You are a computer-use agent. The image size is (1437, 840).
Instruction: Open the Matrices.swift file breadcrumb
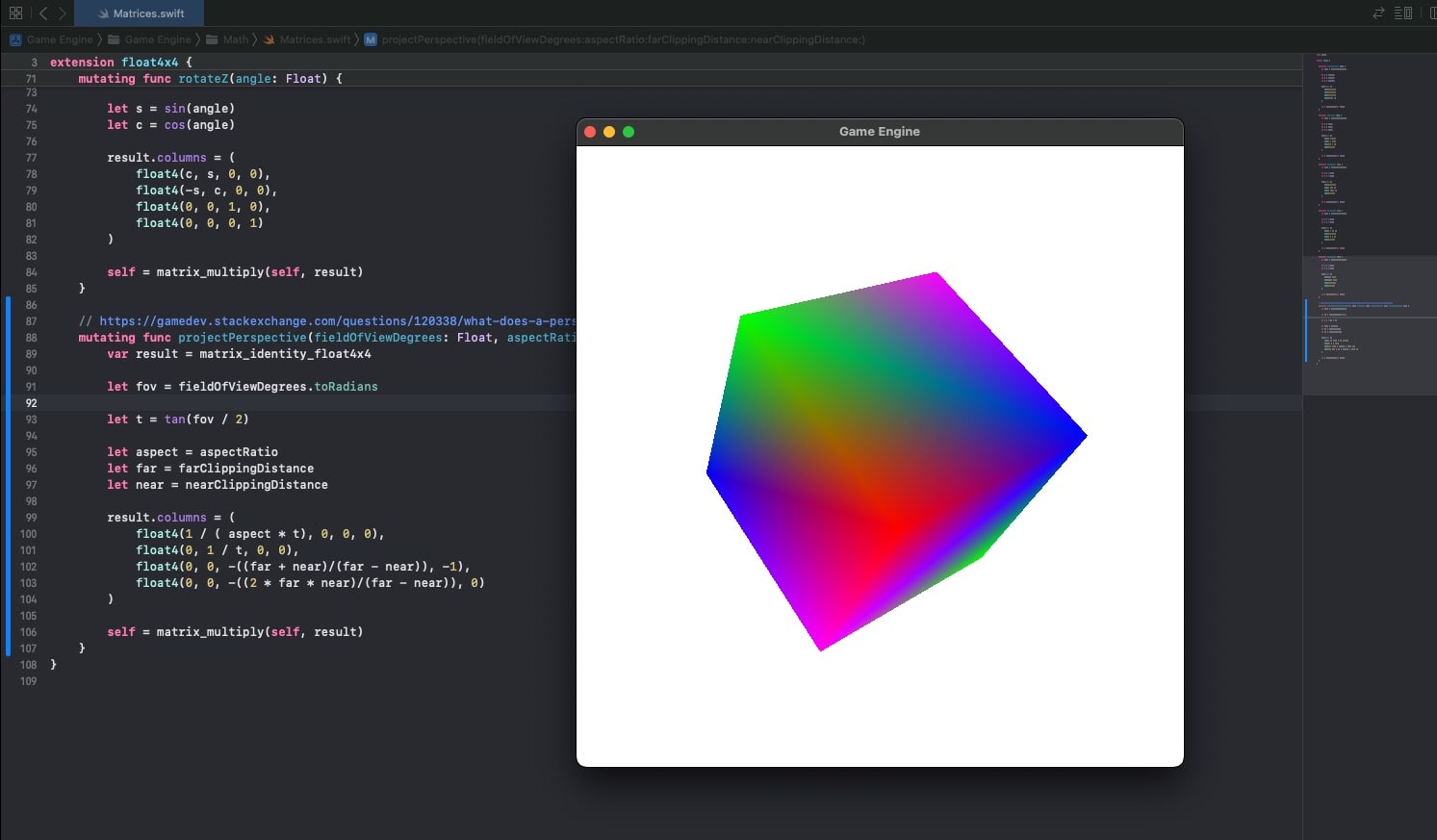point(315,39)
